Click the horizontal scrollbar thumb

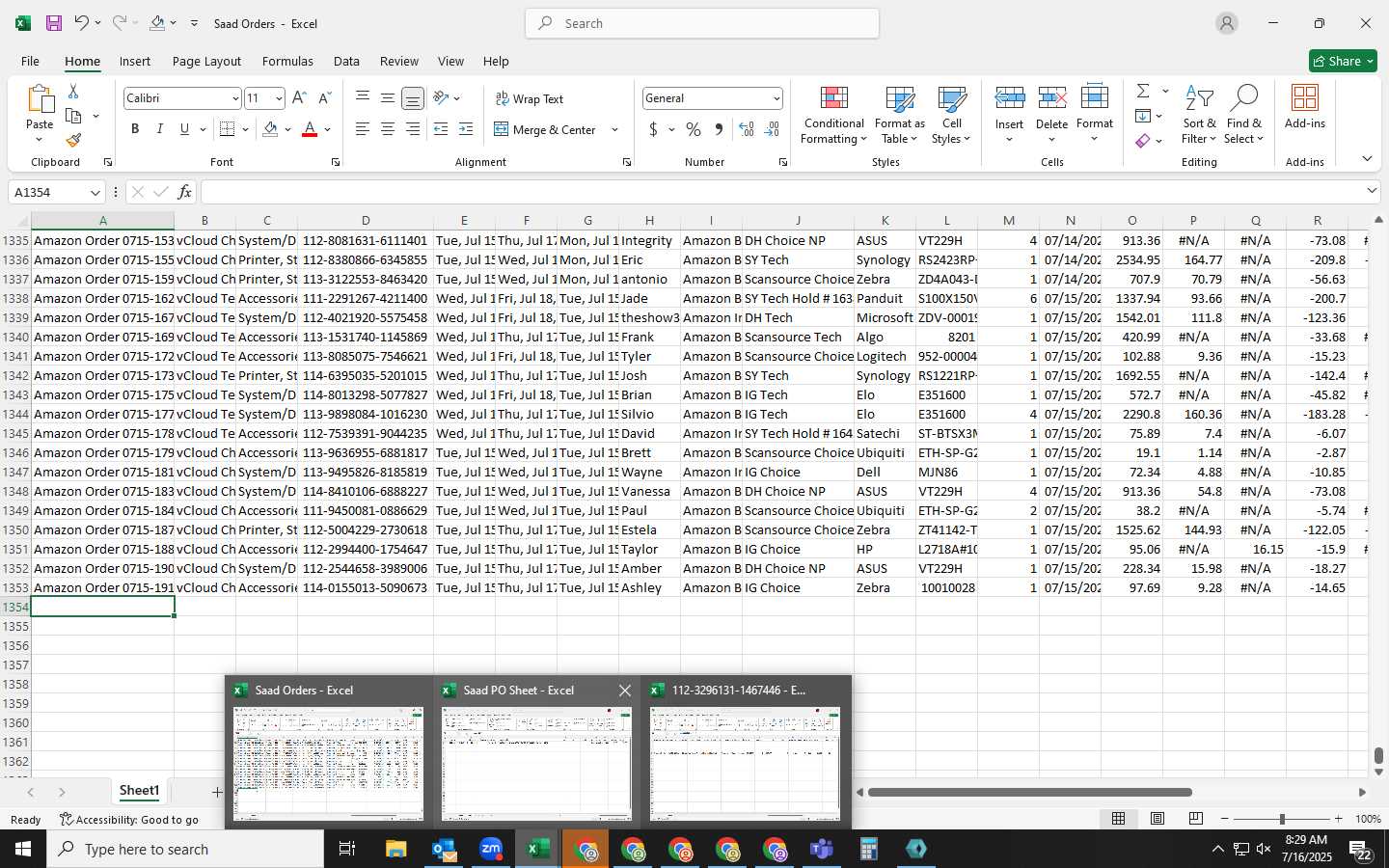click(1029, 793)
